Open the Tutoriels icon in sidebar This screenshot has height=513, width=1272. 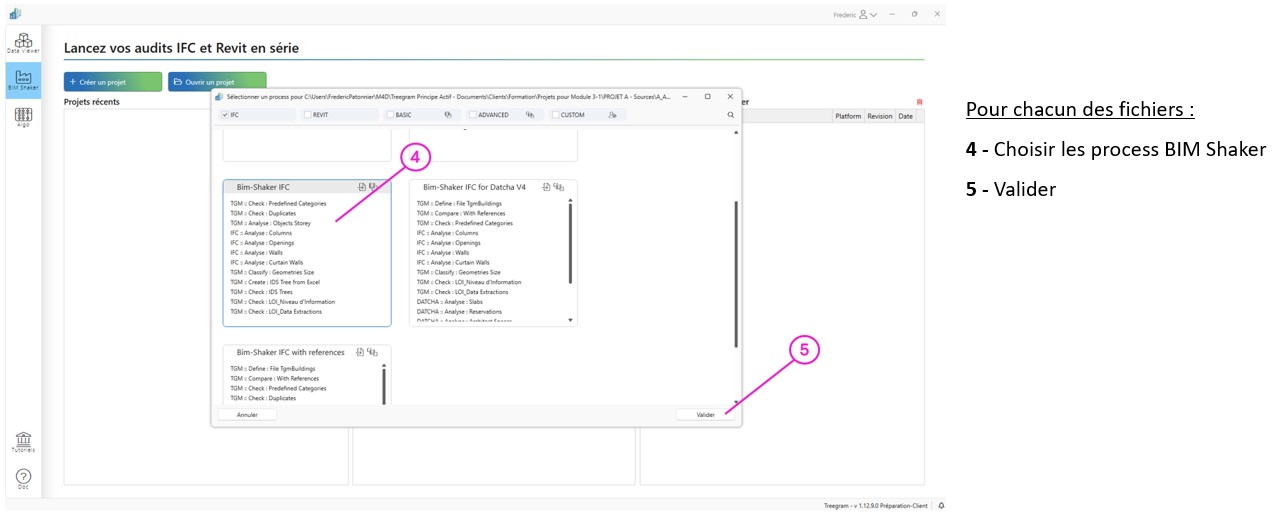(x=23, y=441)
